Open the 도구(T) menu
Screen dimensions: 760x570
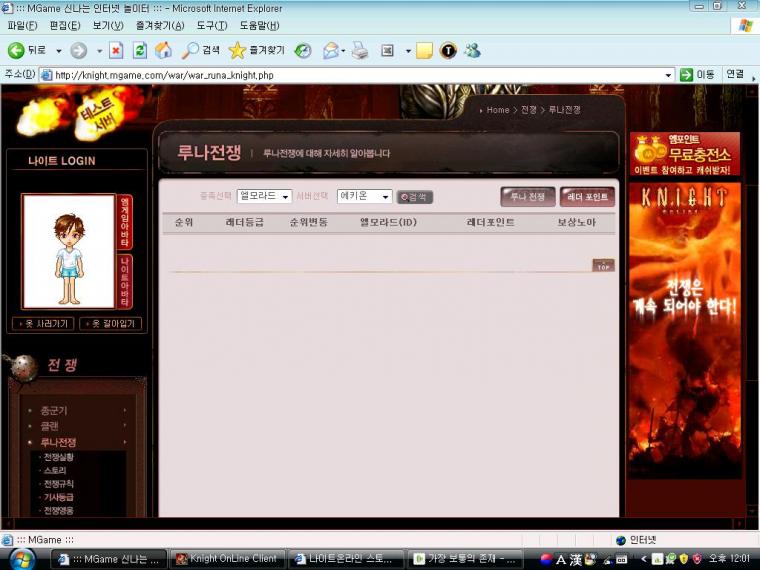tap(212, 26)
